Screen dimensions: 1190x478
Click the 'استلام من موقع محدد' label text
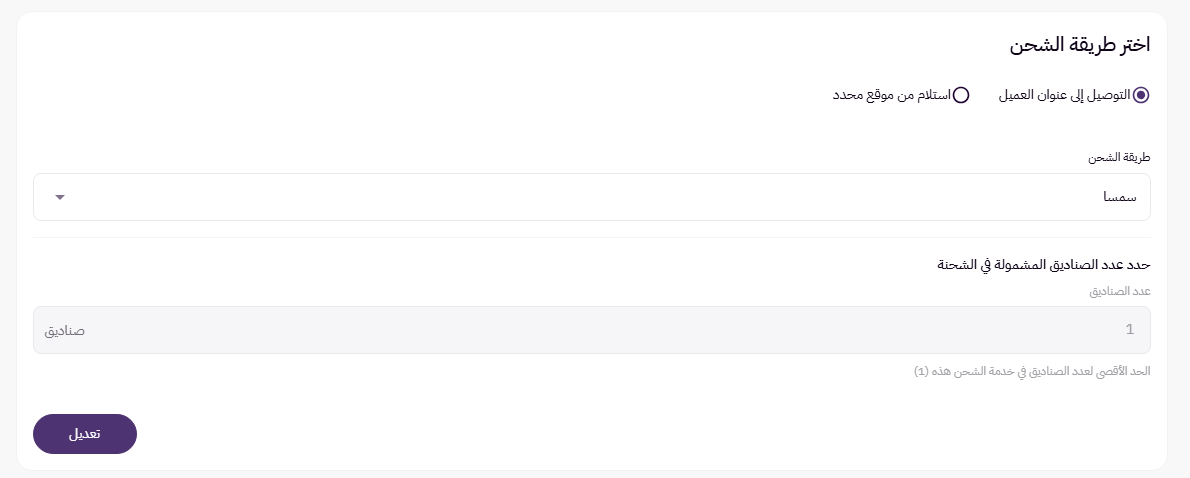892,96
